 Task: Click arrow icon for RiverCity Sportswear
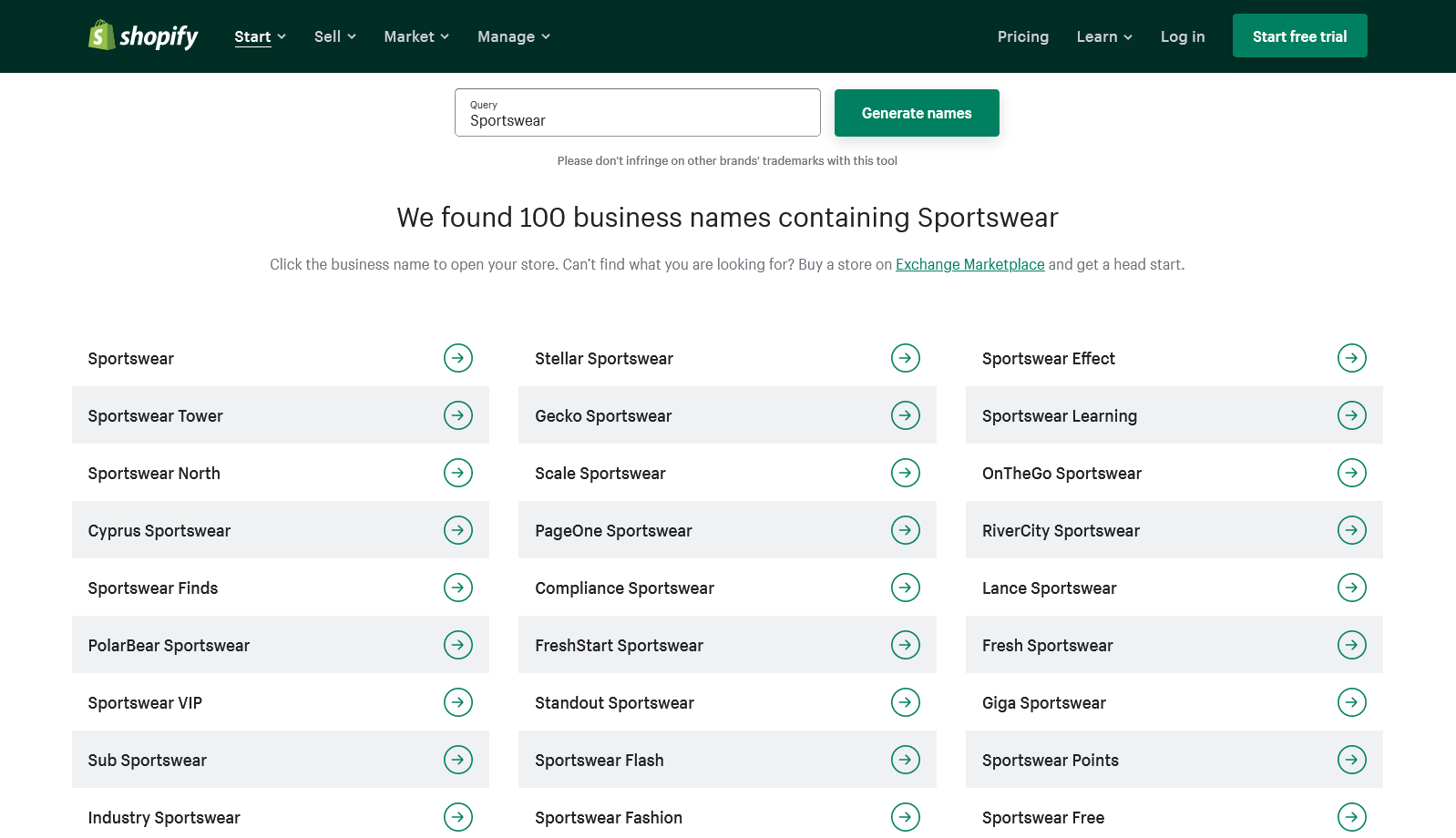click(1351, 530)
